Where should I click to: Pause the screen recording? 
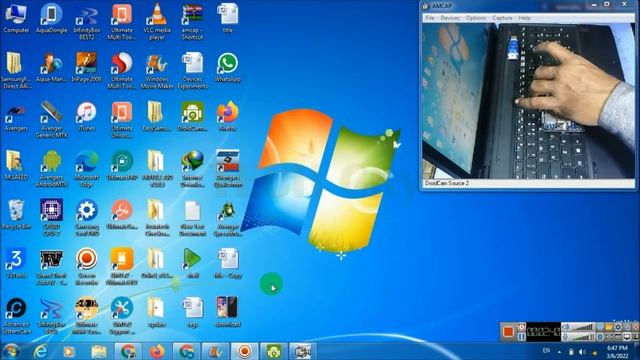521,337
